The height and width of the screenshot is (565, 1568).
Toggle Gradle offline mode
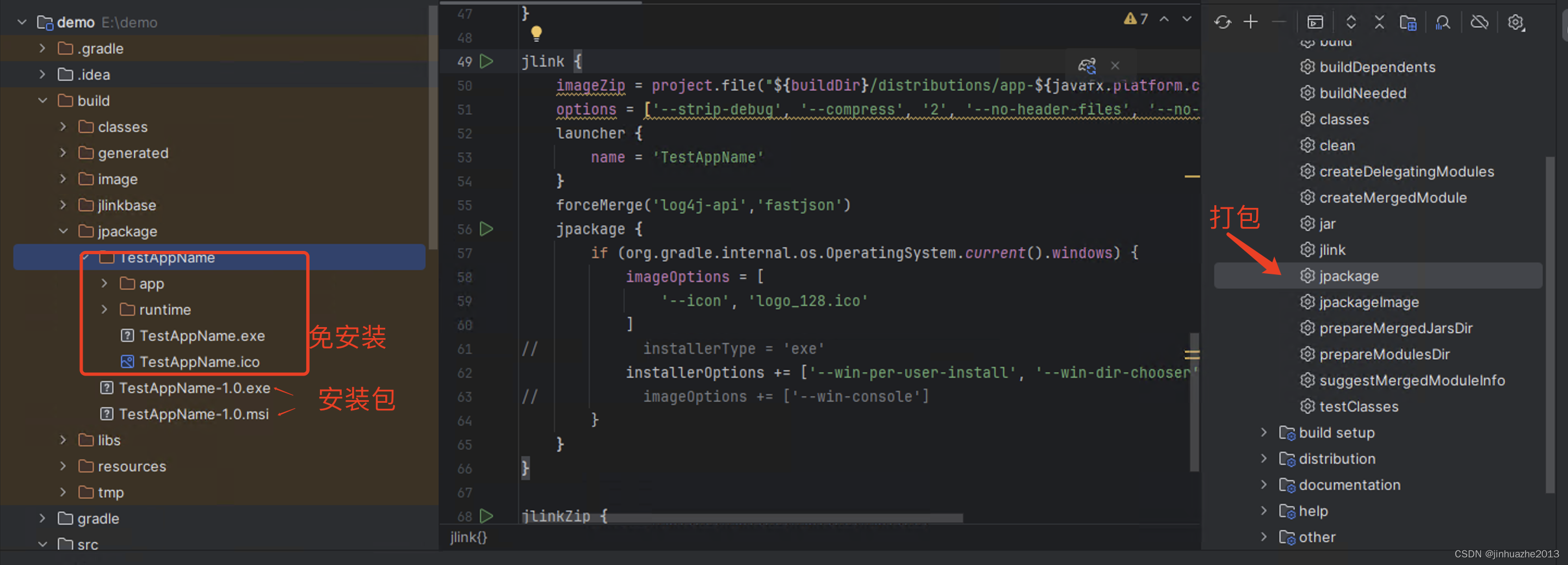pos(1479,22)
